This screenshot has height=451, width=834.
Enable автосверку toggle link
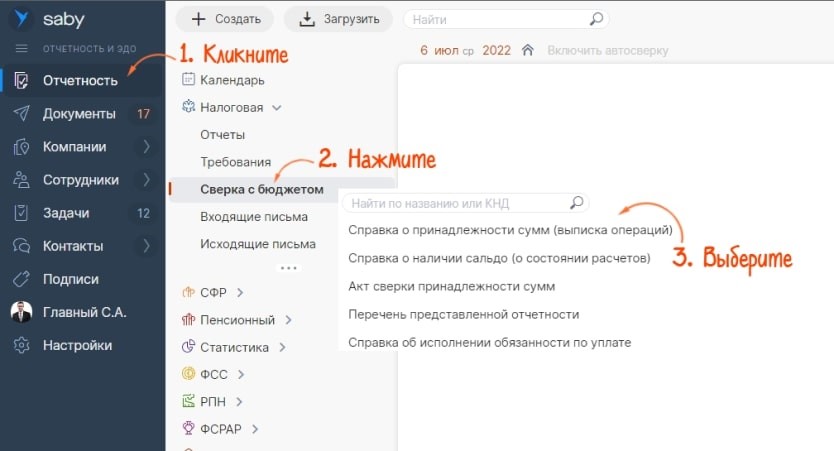pos(607,50)
